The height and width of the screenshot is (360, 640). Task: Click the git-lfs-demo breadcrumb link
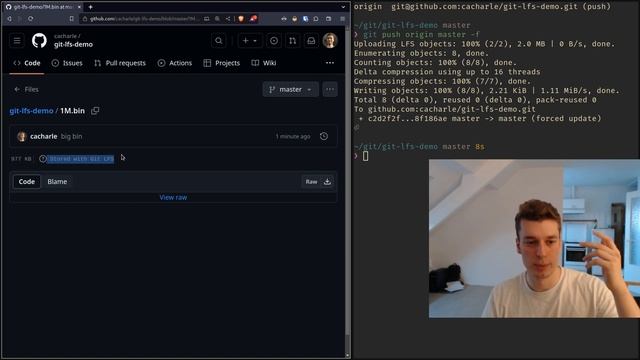[x=31, y=111]
